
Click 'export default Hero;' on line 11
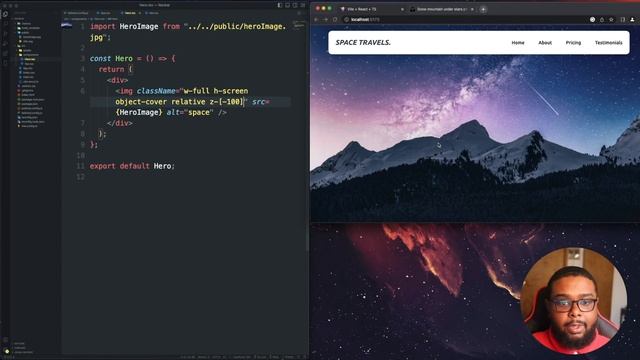[132, 166]
